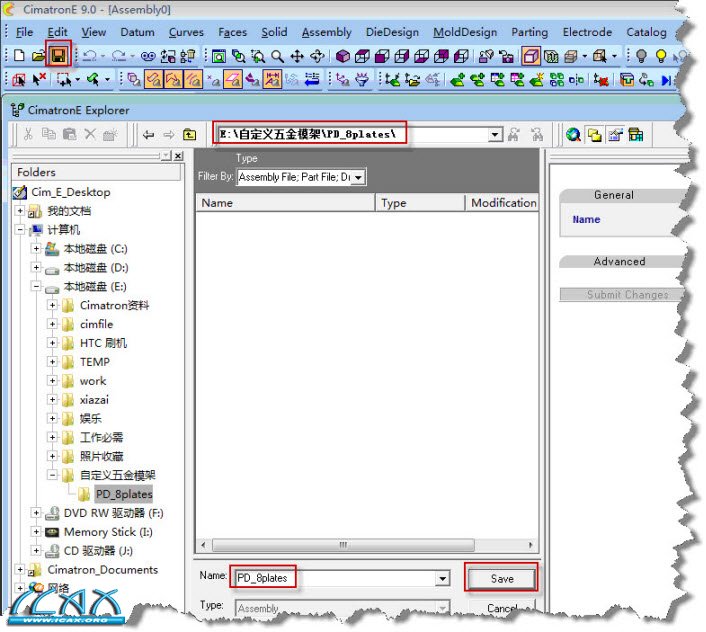Open the File menu
Screen dimensions: 706x632
coord(24,32)
